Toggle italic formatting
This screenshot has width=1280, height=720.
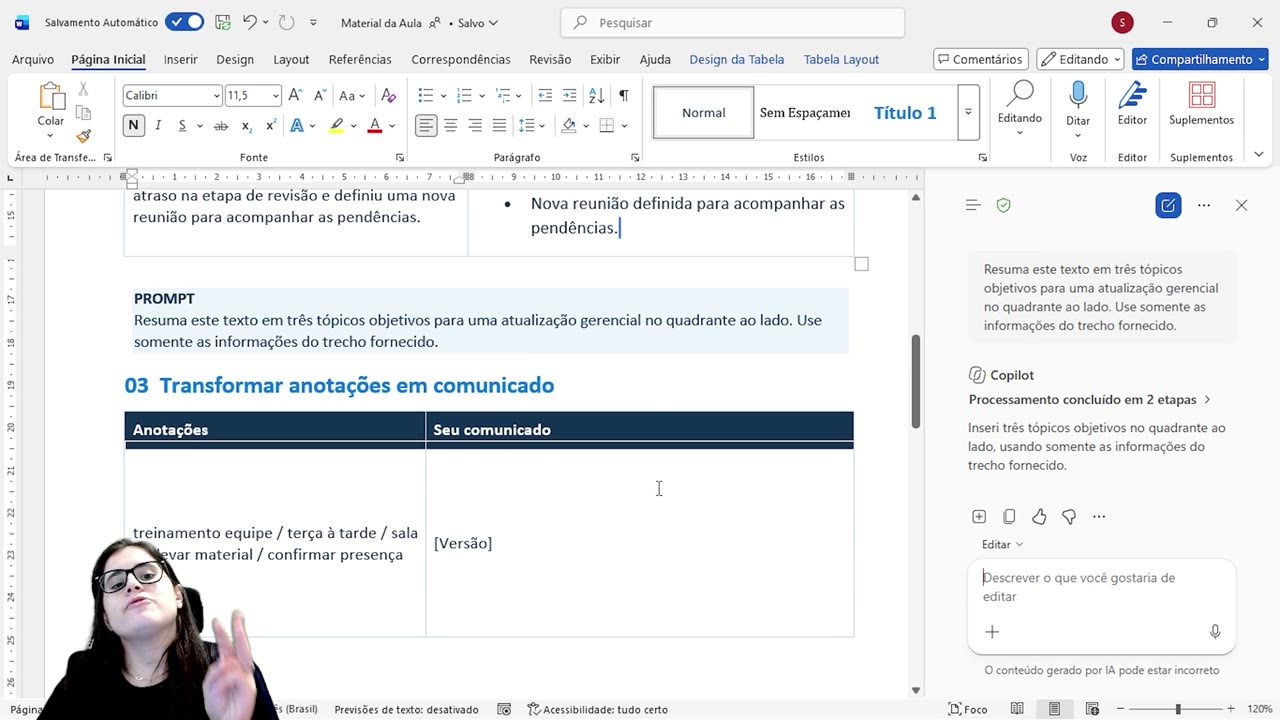tap(158, 126)
